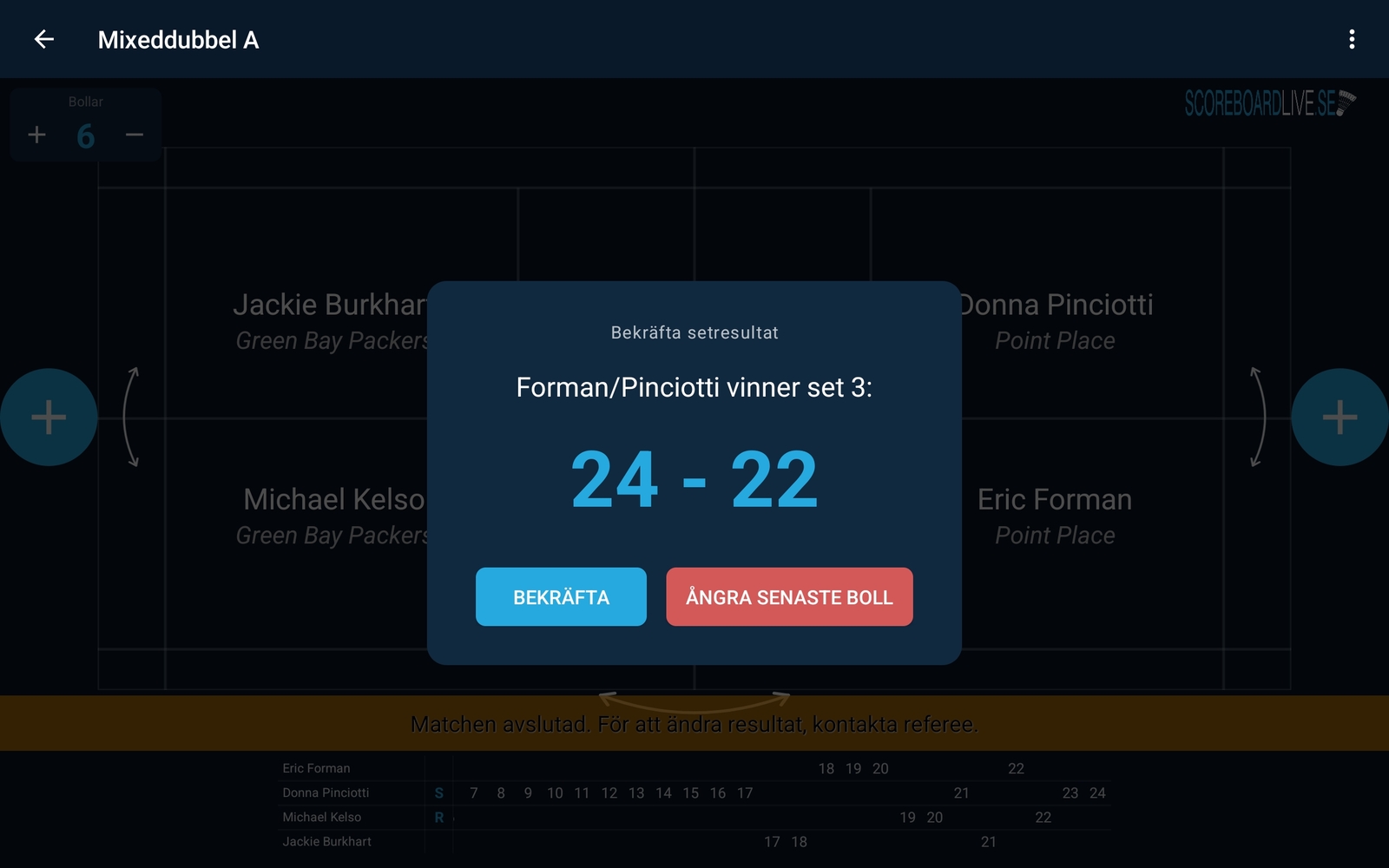
Task: Add point for right team
Action: (x=1340, y=418)
